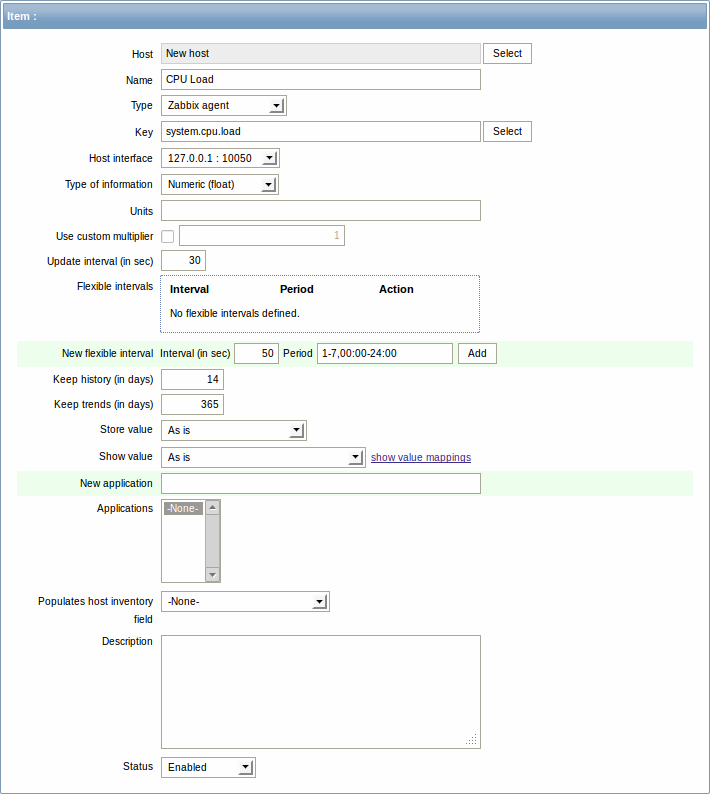Click the 'No flexible intervals defined.' text
Image resolution: width=710 pixels, height=794 pixels.
tap(234, 313)
